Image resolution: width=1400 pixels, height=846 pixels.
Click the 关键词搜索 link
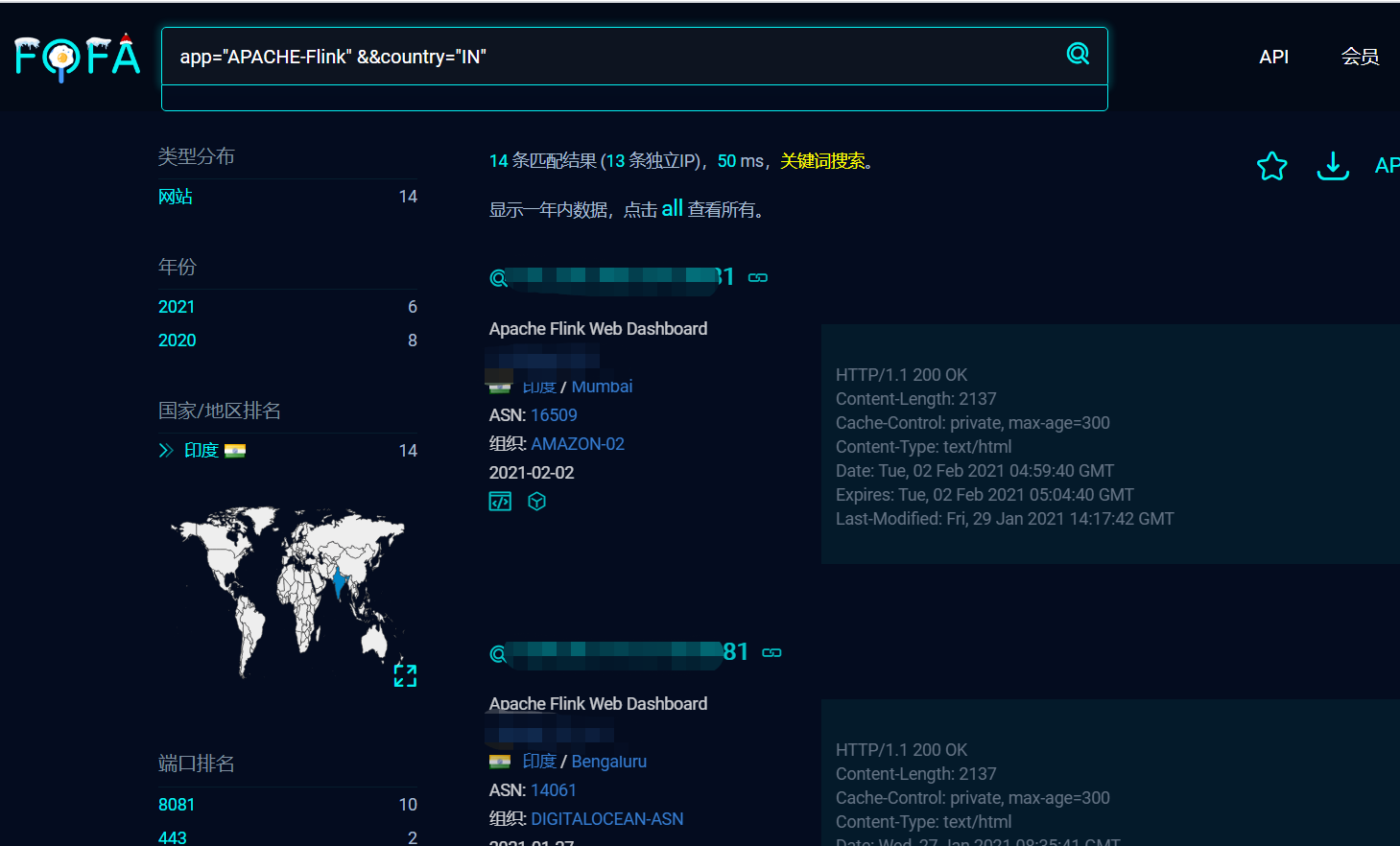click(822, 161)
